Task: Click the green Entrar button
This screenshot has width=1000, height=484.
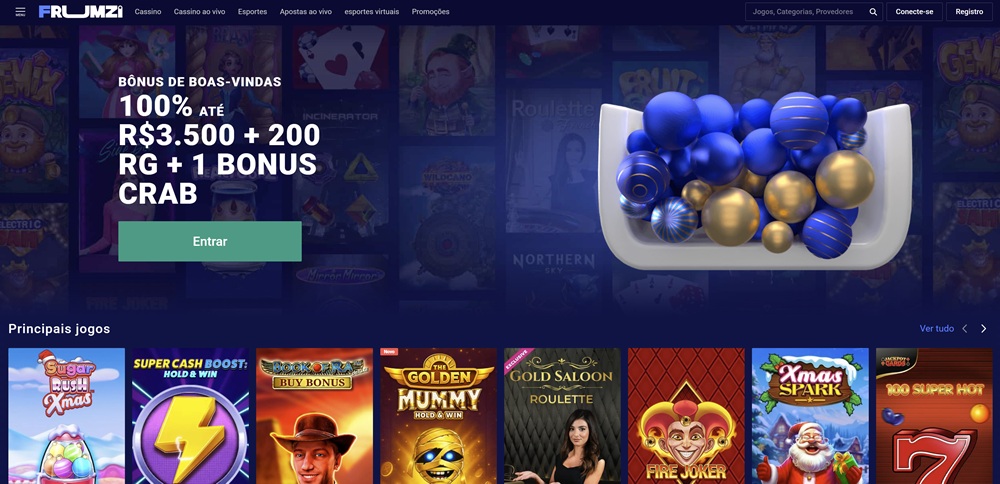Action: point(210,242)
